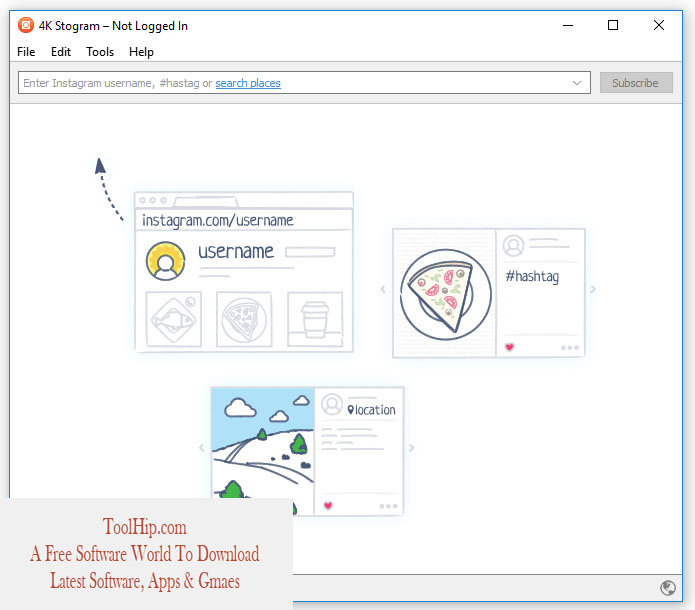This screenshot has width=695, height=610.
Task: Click the Instagram username search field
Action: tap(304, 83)
